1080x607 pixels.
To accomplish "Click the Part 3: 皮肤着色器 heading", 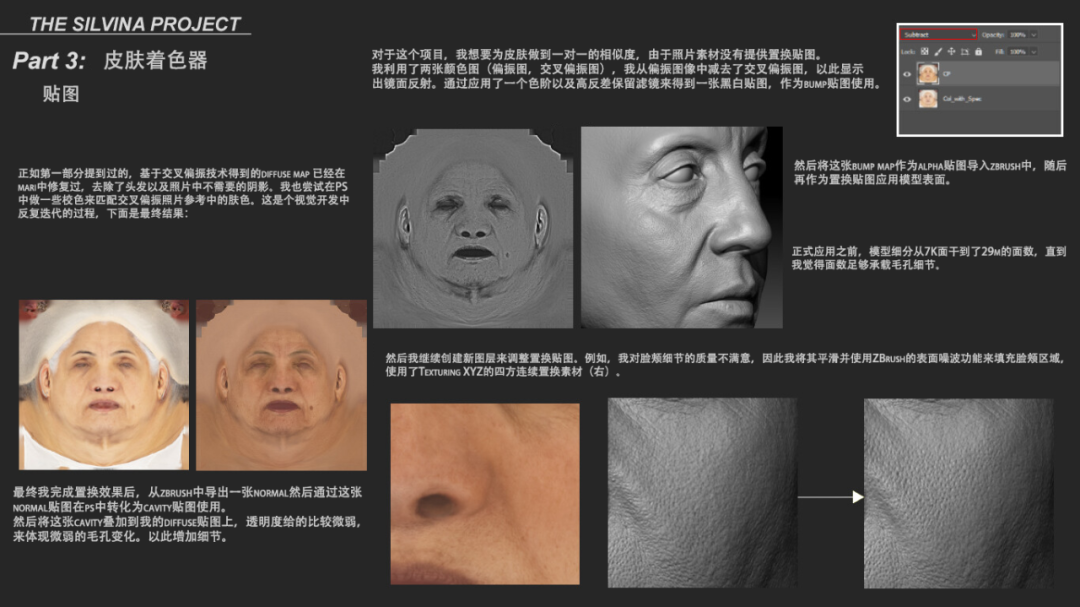I will tap(110, 61).
